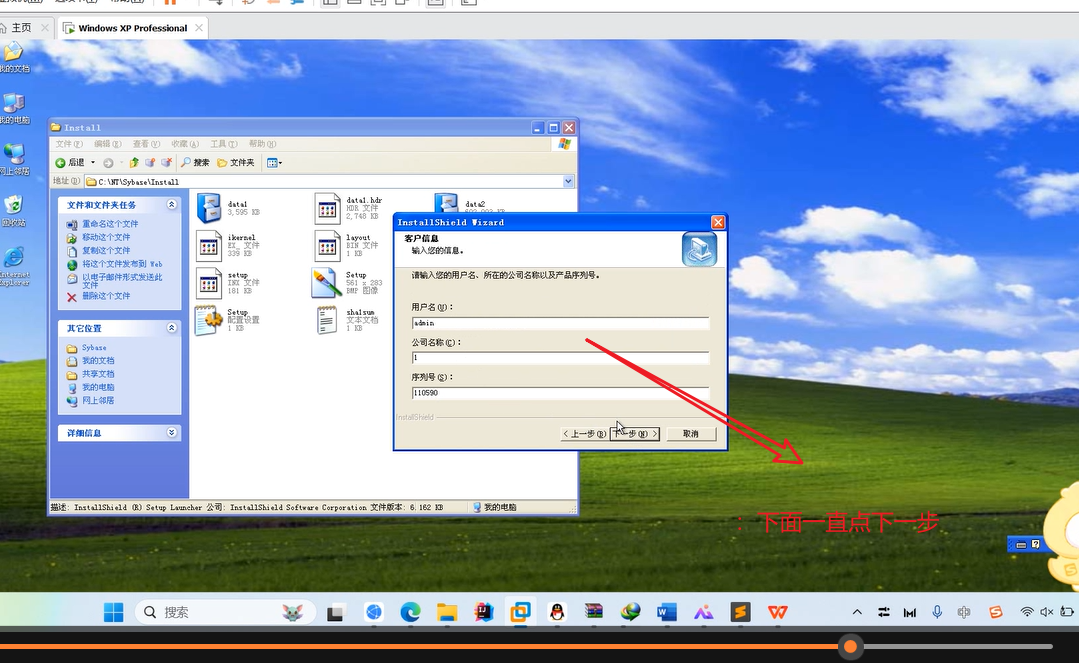This screenshot has width=1079, height=663.
Task: Expand the 详细信息 panel
Action: pyautogui.click(x=171, y=432)
